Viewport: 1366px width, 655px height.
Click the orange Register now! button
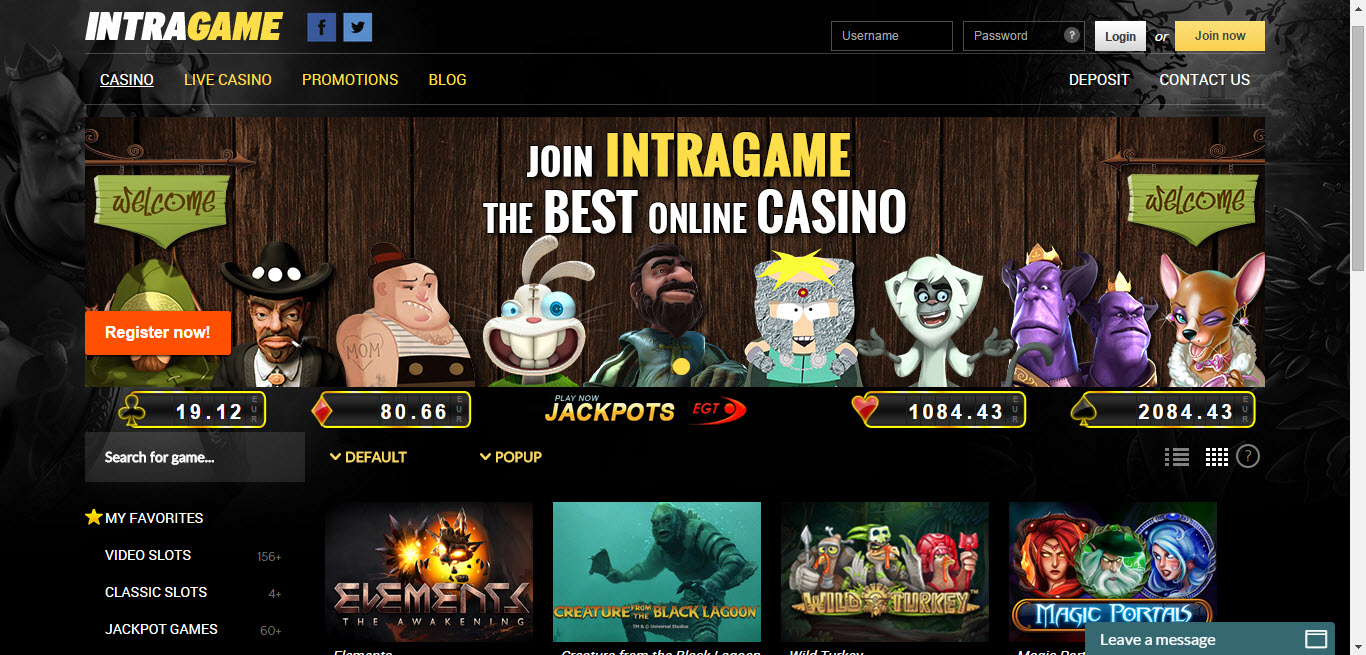(158, 332)
